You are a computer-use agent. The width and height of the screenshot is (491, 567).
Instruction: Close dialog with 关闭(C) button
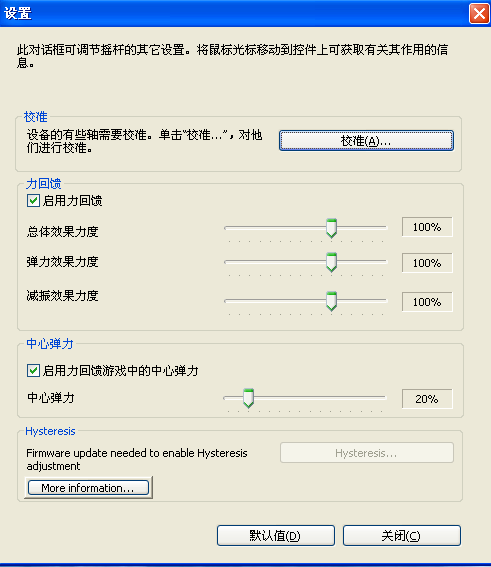click(x=402, y=536)
